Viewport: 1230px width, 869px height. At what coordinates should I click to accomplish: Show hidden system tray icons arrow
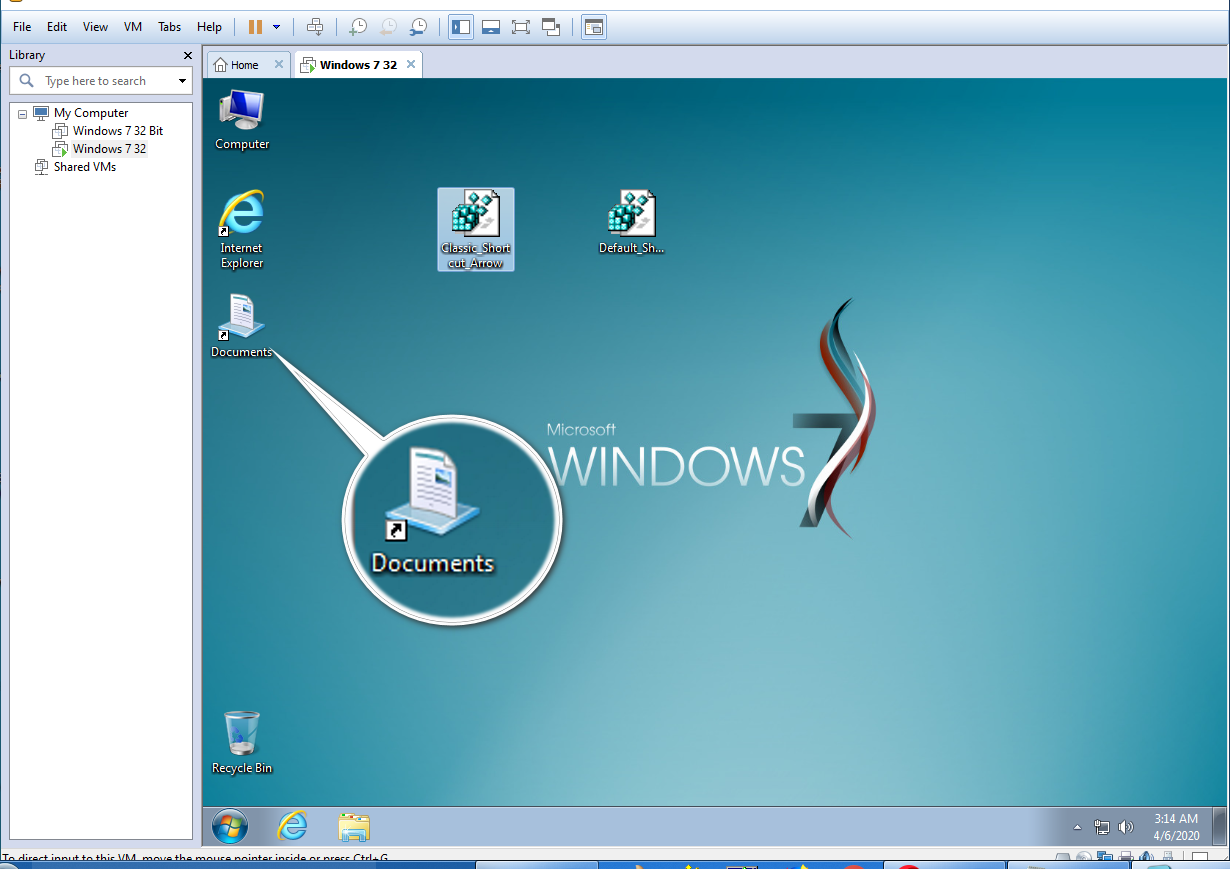coord(1077,827)
